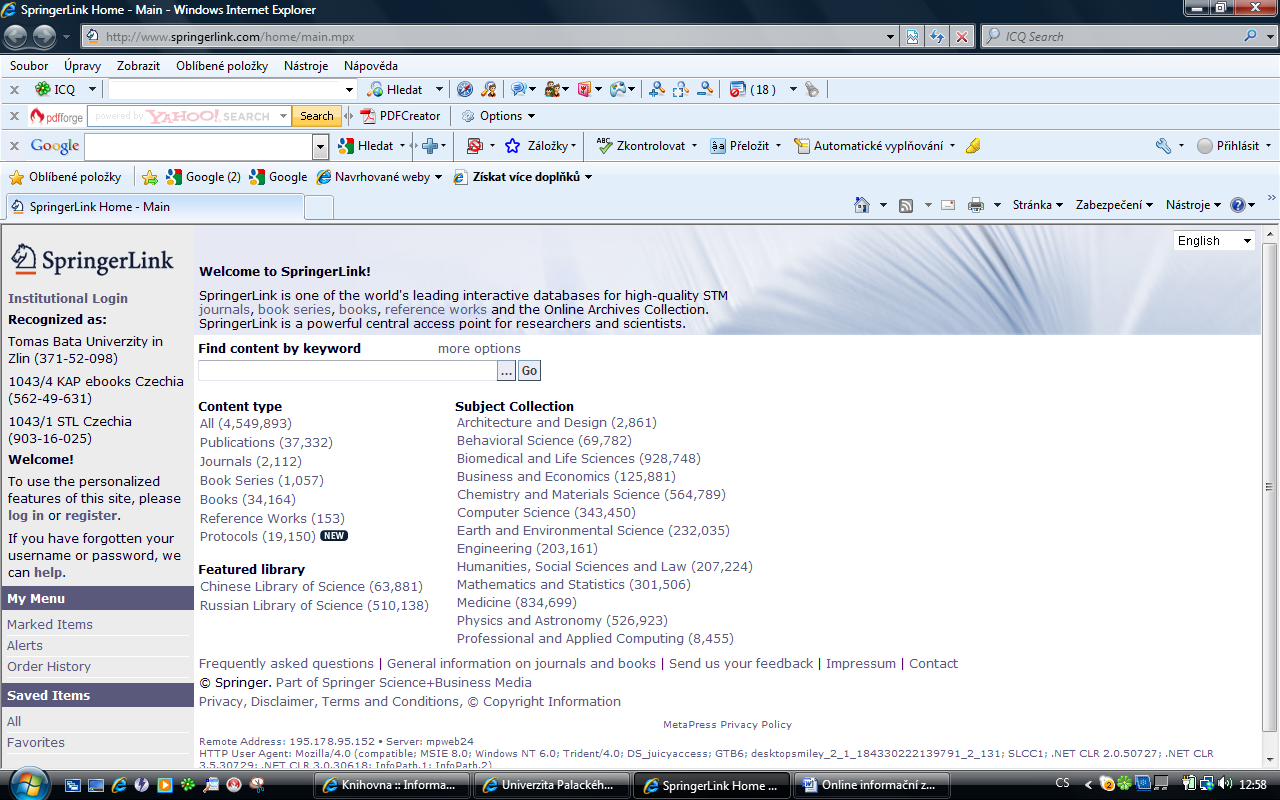Open the Úpravy menu
Viewport: 1280px width, 800px height.
82,66
